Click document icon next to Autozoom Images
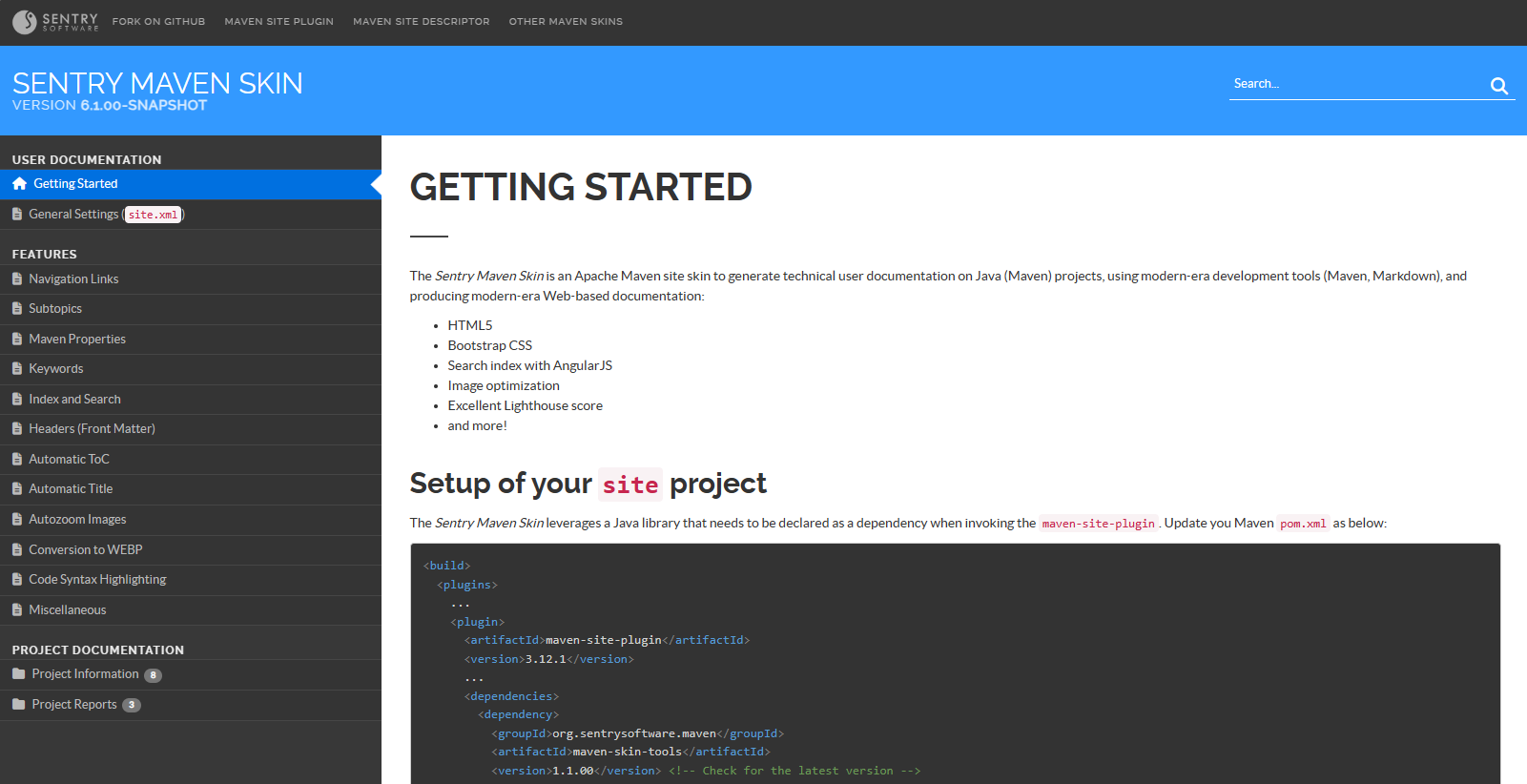 (x=17, y=520)
